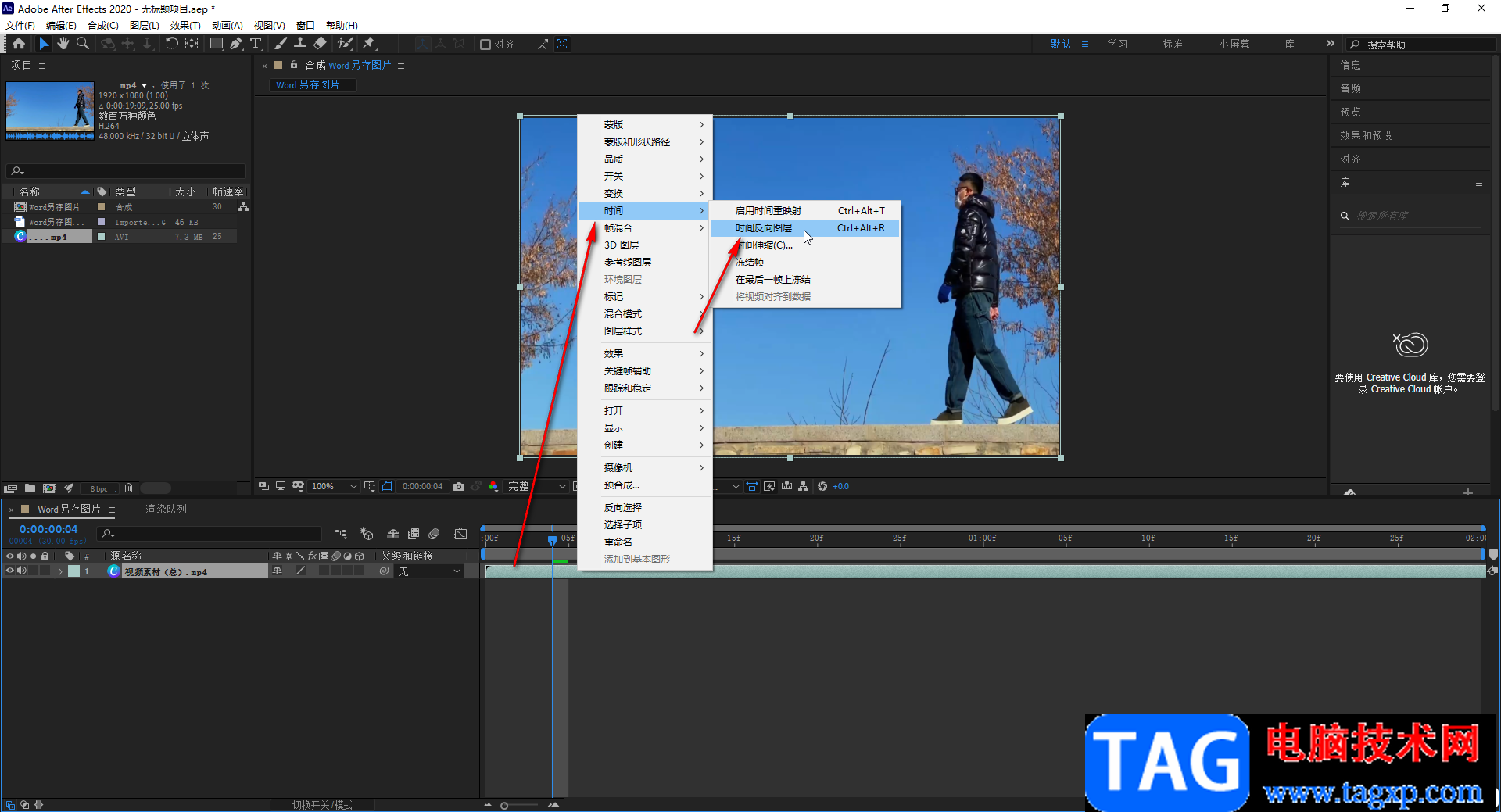The width and height of the screenshot is (1501, 812).
Task: Click the interpret footage icon in Project panel
Action: 10,488
